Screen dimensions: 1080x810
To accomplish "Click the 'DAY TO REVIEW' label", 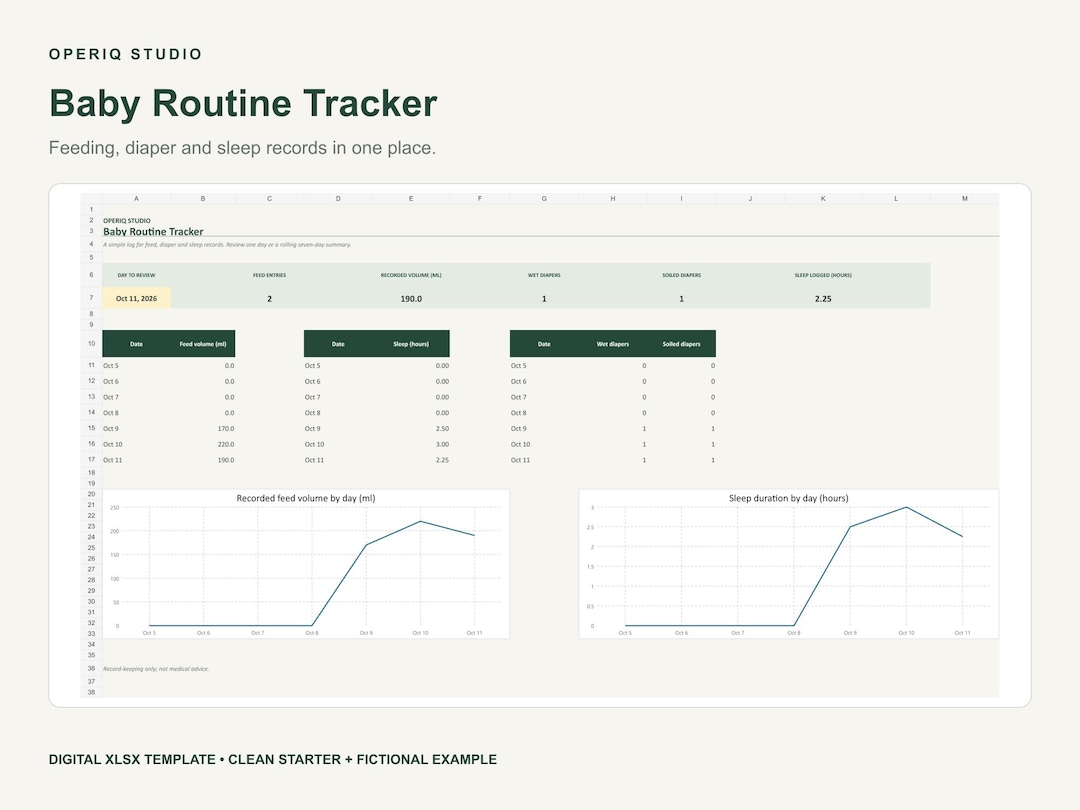I will point(136,275).
